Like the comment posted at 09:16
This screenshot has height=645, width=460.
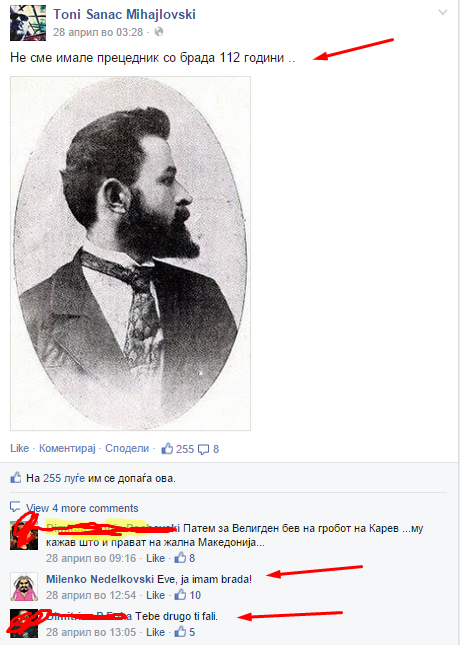click(156, 558)
